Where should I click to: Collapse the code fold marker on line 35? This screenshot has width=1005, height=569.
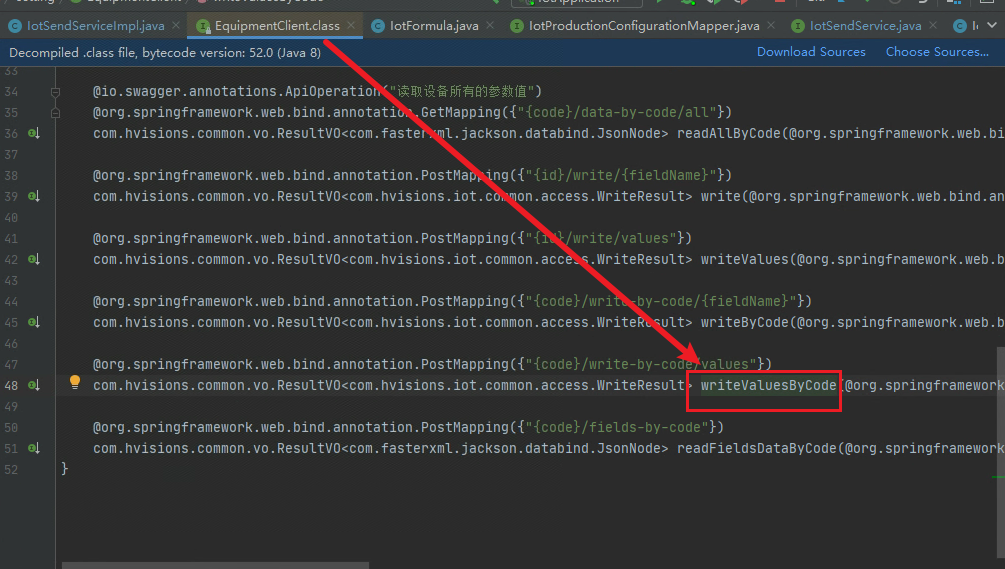(56, 113)
